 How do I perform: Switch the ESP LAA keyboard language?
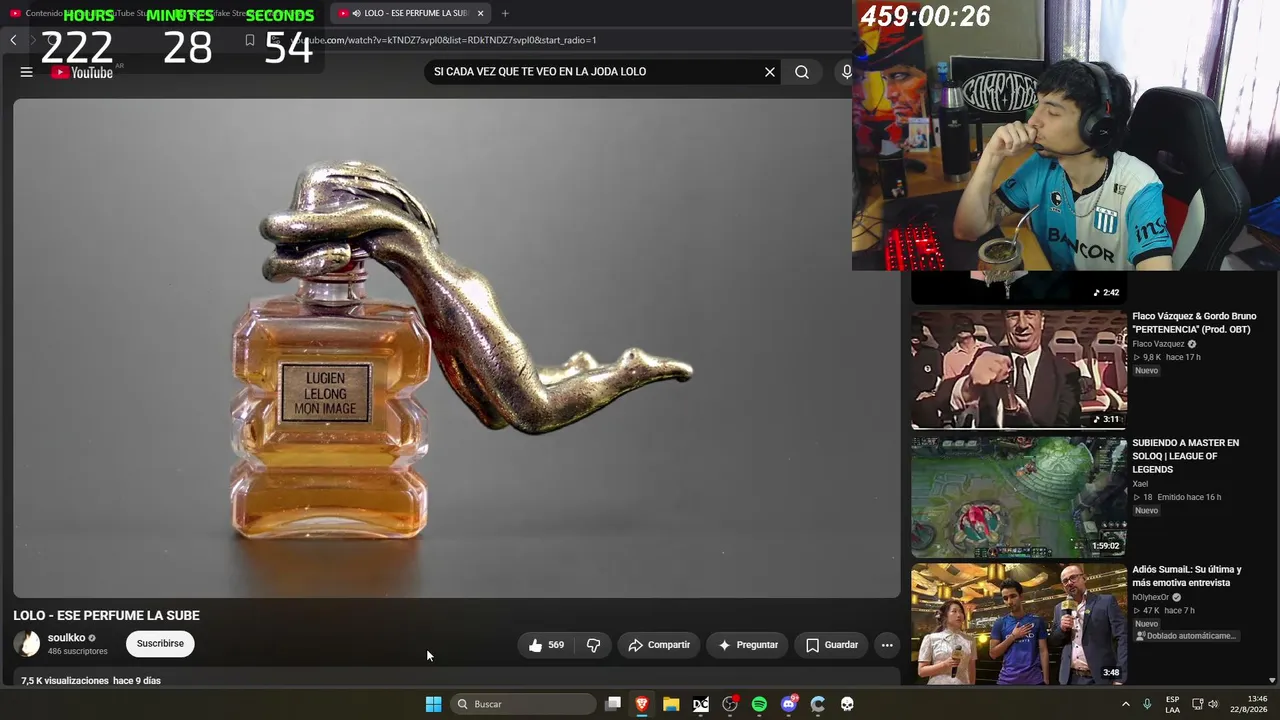coord(1172,704)
